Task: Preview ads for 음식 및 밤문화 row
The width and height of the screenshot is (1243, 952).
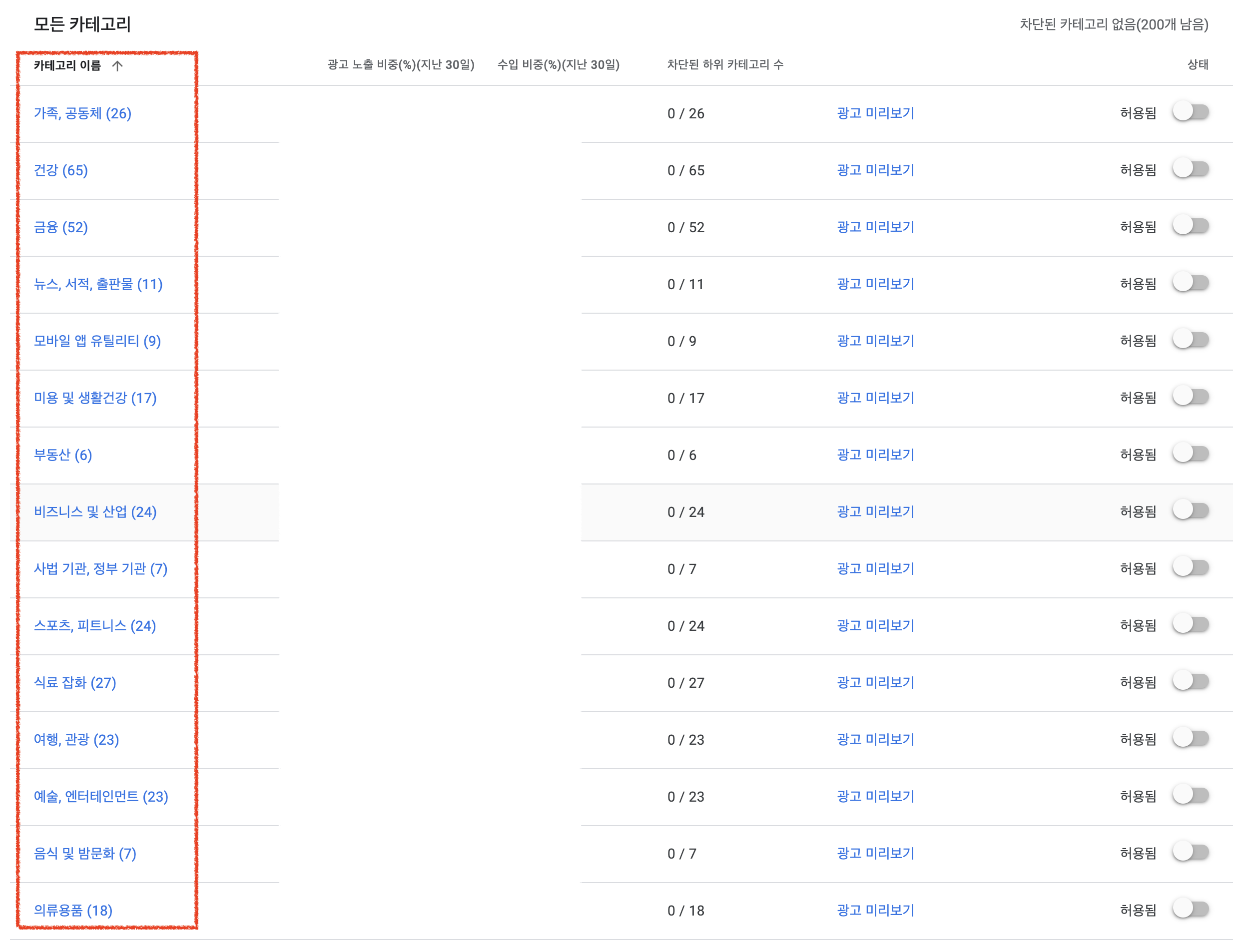Action: (875, 854)
